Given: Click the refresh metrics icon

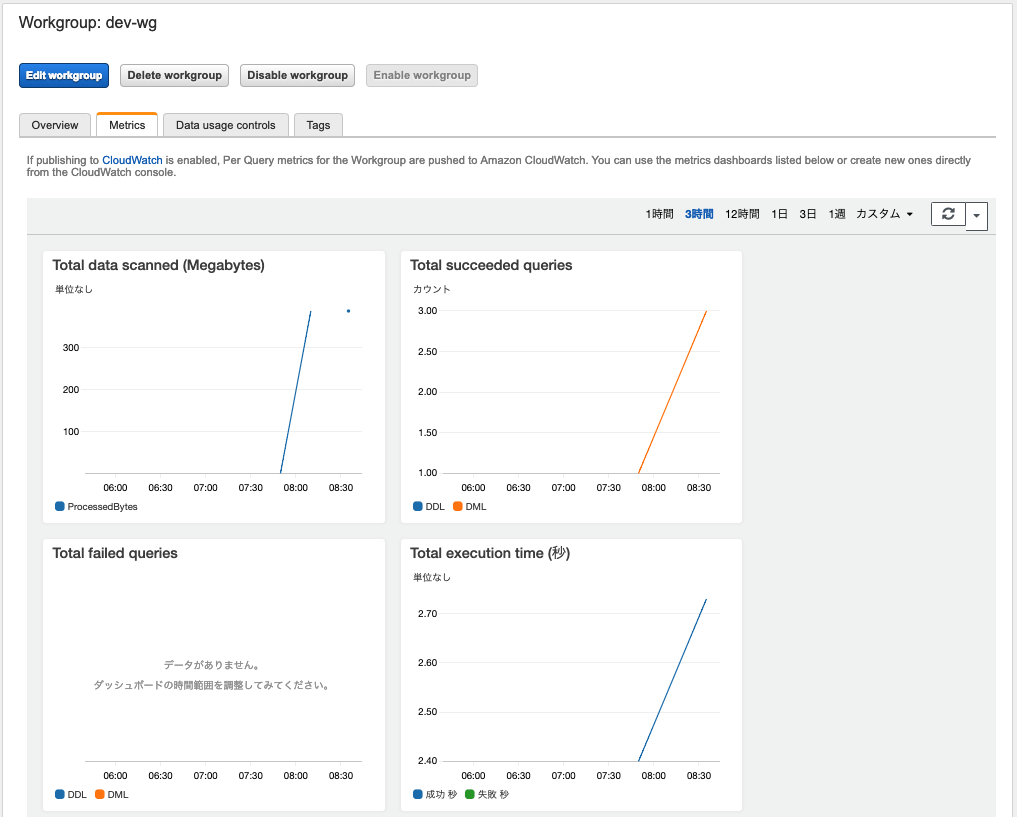Looking at the screenshot, I should [x=947, y=214].
